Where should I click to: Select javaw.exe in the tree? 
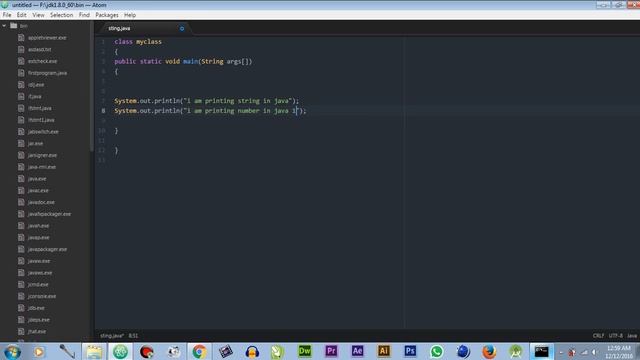coord(39,261)
